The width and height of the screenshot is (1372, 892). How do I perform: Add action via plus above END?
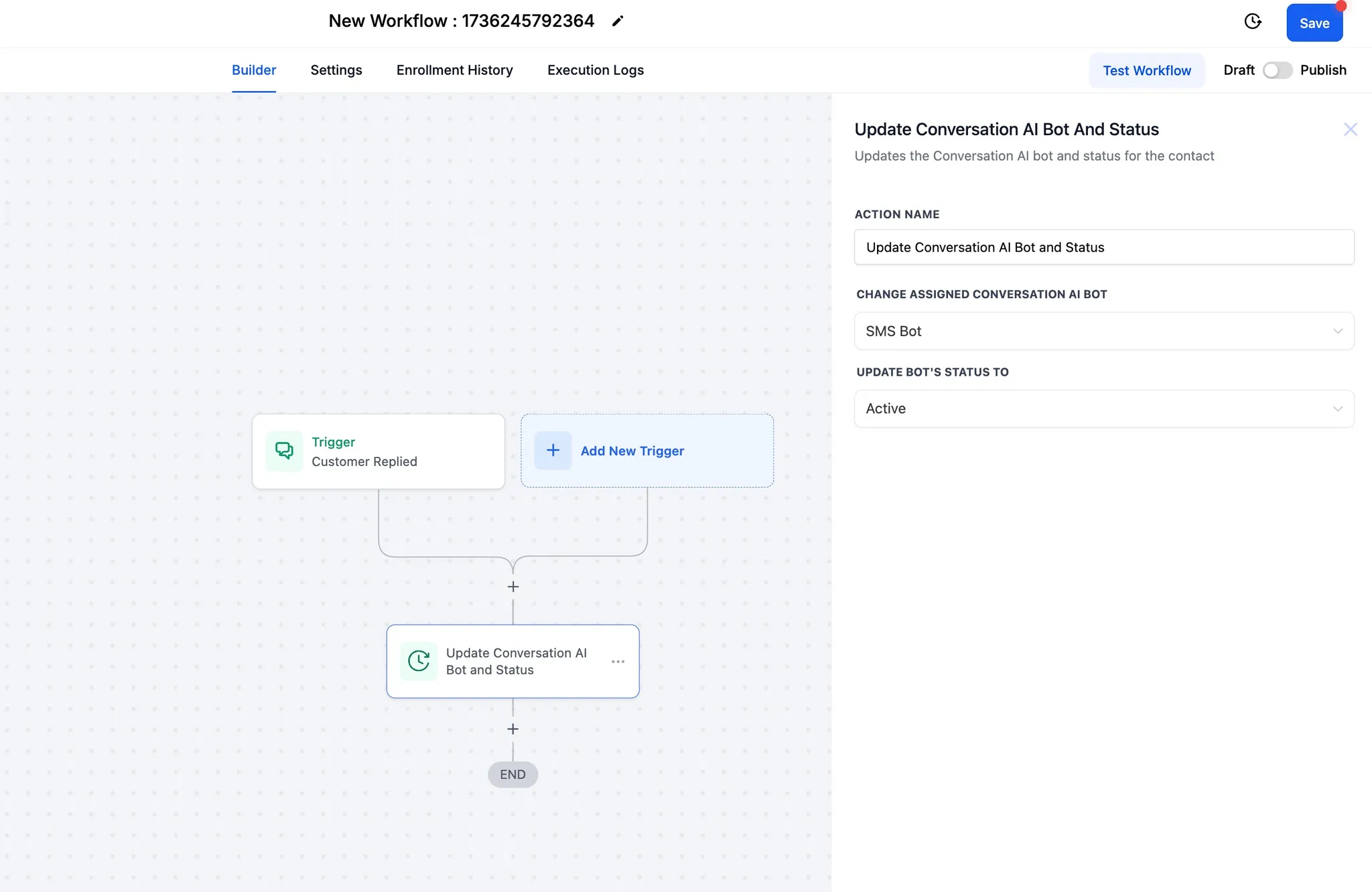click(x=513, y=729)
